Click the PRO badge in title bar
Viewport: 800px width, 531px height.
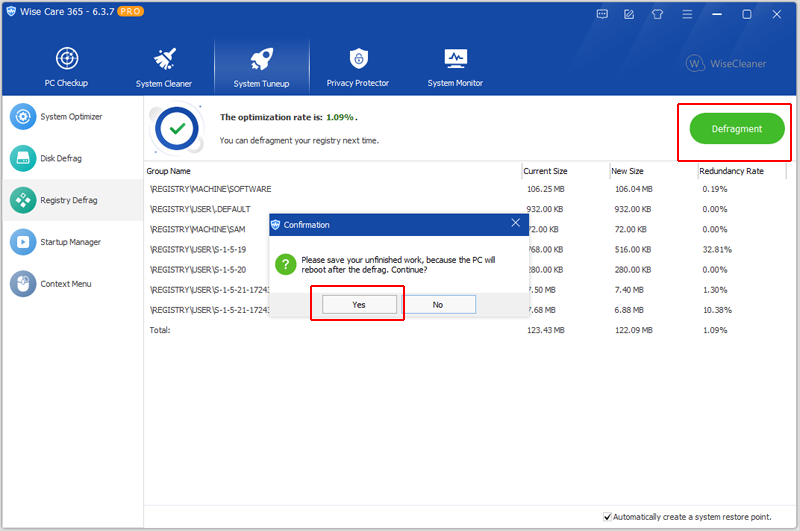(131, 11)
